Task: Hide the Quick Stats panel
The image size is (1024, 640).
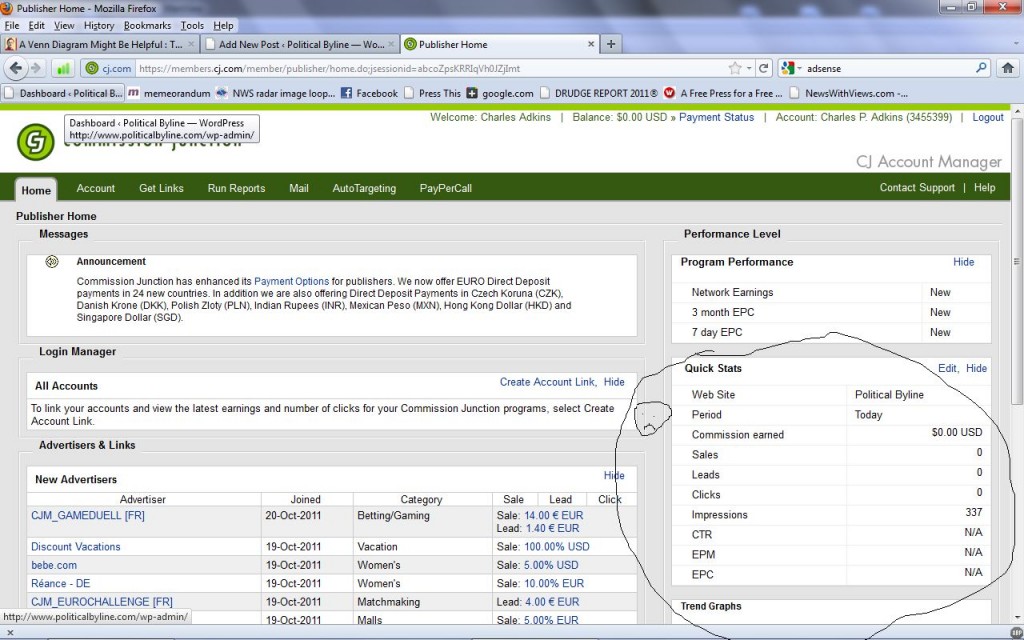Action: [x=976, y=368]
